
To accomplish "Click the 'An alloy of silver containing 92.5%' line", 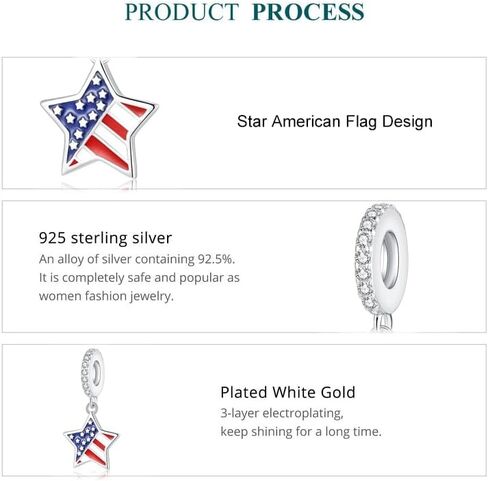I will [137, 259].
